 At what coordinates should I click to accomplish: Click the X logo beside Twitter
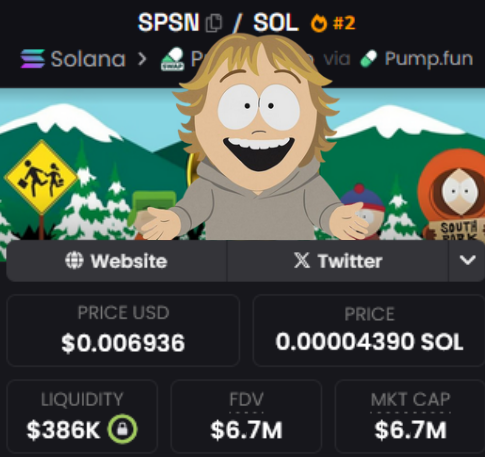pyautogui.click(x=302, y=260)
